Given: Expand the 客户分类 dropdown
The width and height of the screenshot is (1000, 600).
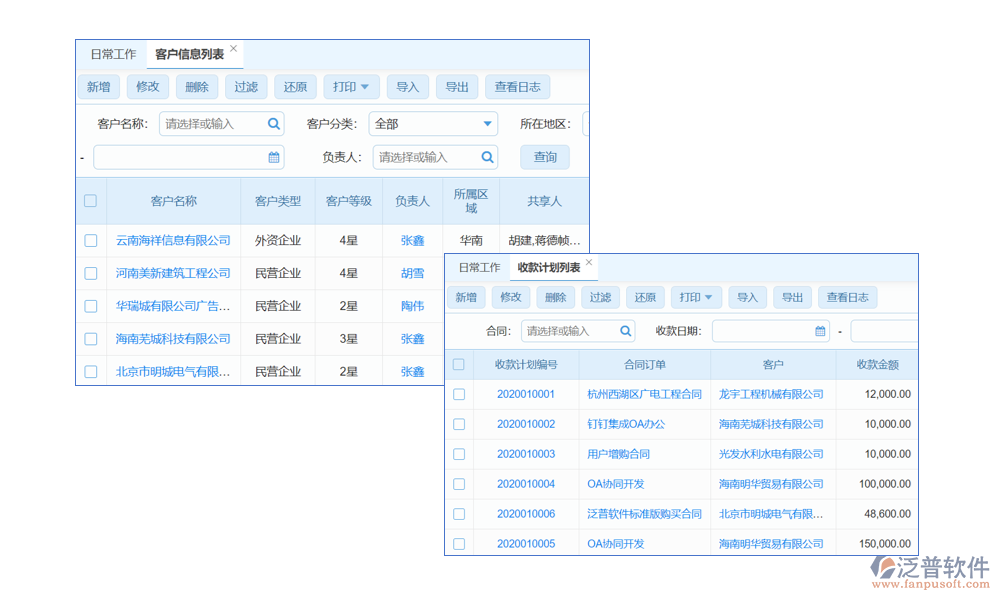Looking at the screenshot, I should (488, 124).
